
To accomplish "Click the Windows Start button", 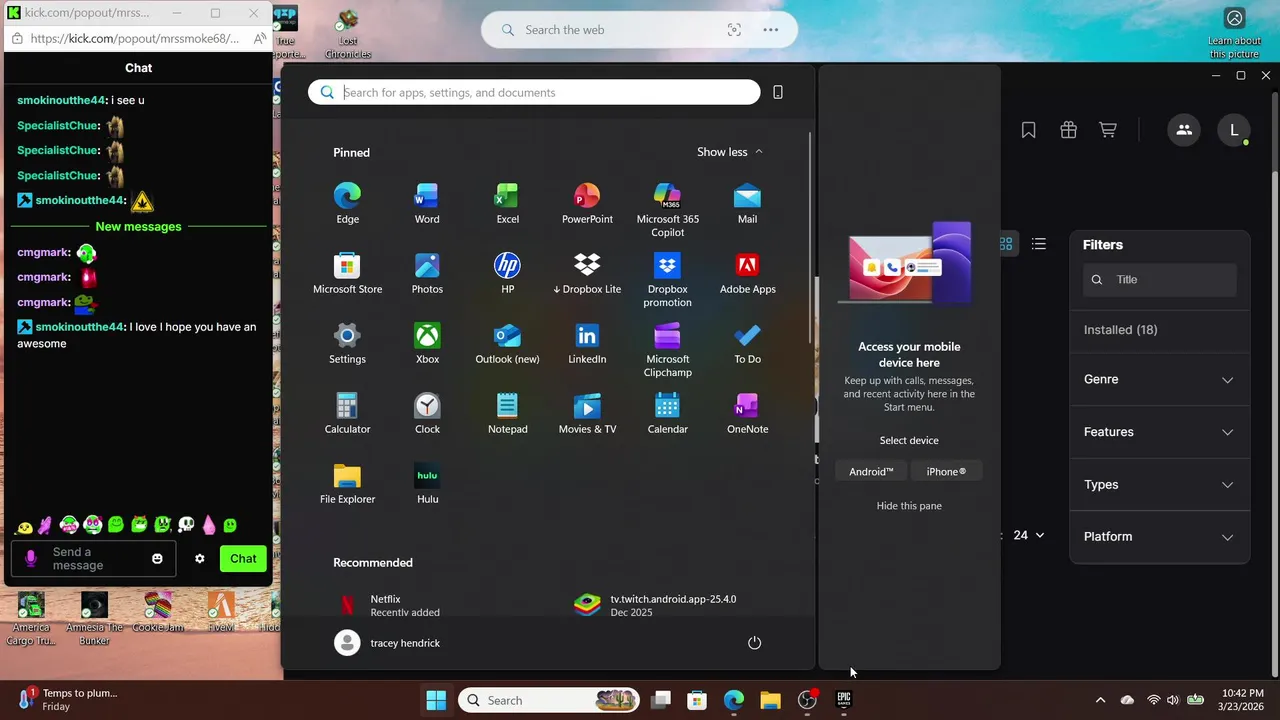I will [x=436, y=700].
